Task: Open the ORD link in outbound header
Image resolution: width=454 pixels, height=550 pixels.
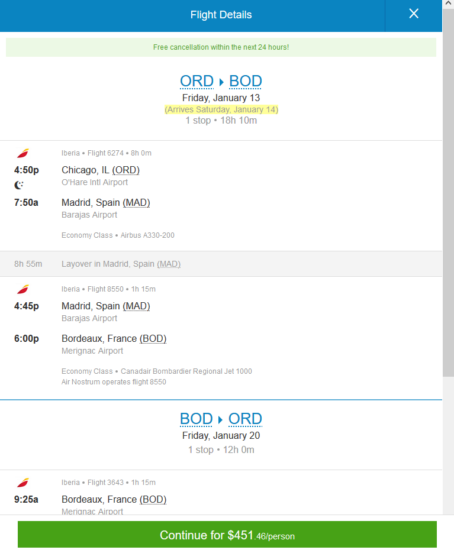Action: click(197, 81)
